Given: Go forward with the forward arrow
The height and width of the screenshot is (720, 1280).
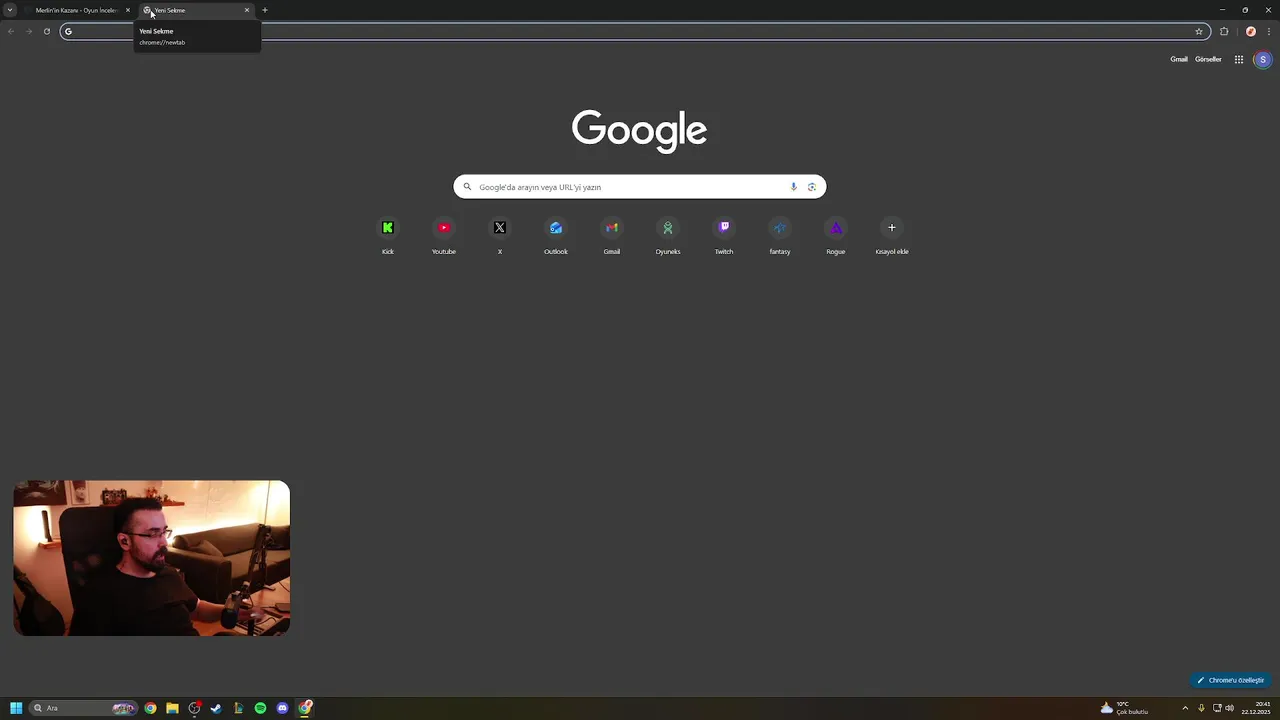Looking at the screenshot, I should click(x=28, y=31).
